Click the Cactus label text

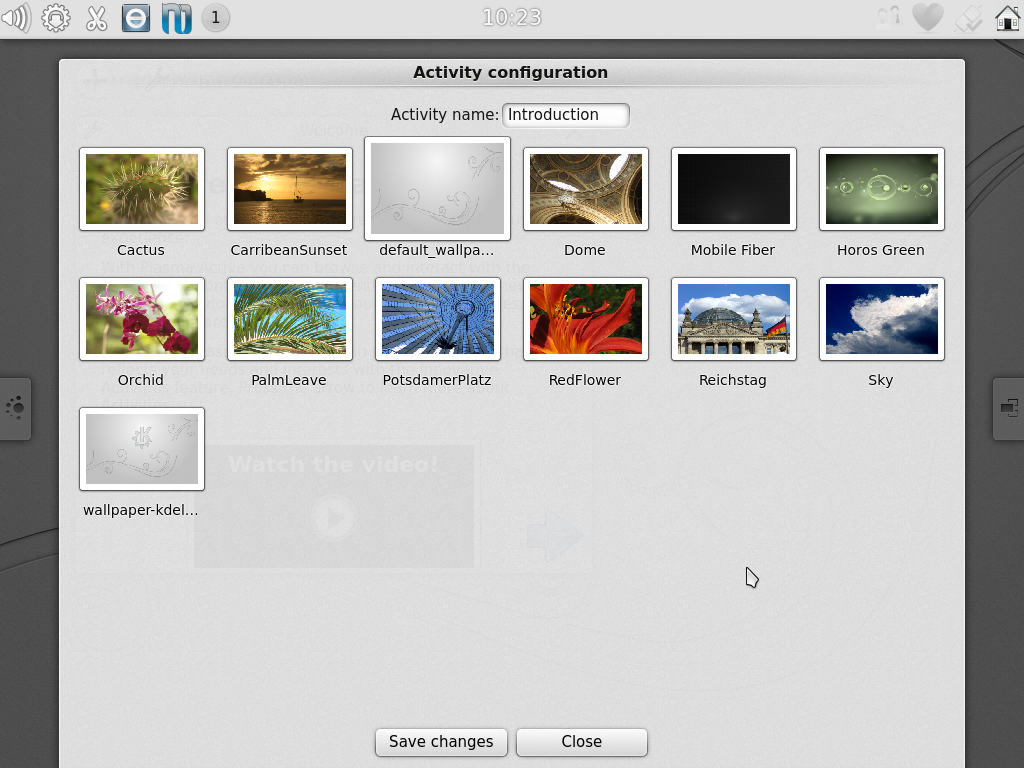pos(141,250)
